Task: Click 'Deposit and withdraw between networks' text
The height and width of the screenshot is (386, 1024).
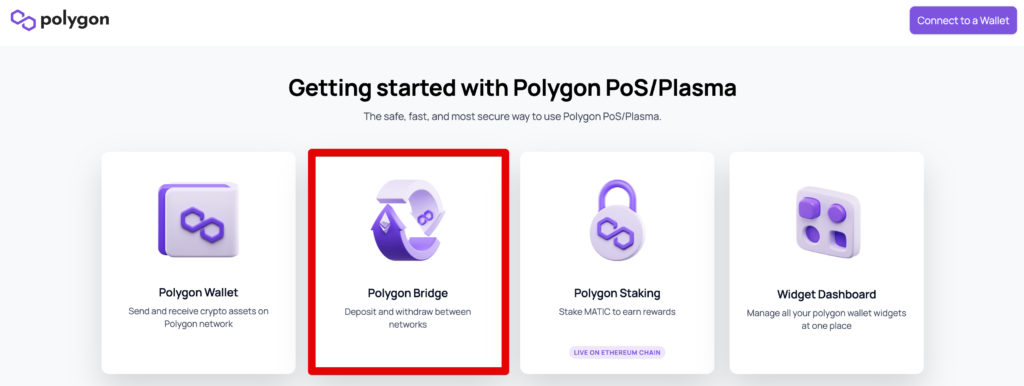Action: [408, 318]
